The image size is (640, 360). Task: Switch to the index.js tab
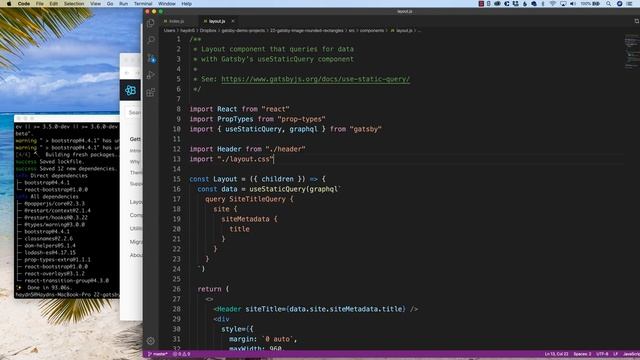coord(176,21)
